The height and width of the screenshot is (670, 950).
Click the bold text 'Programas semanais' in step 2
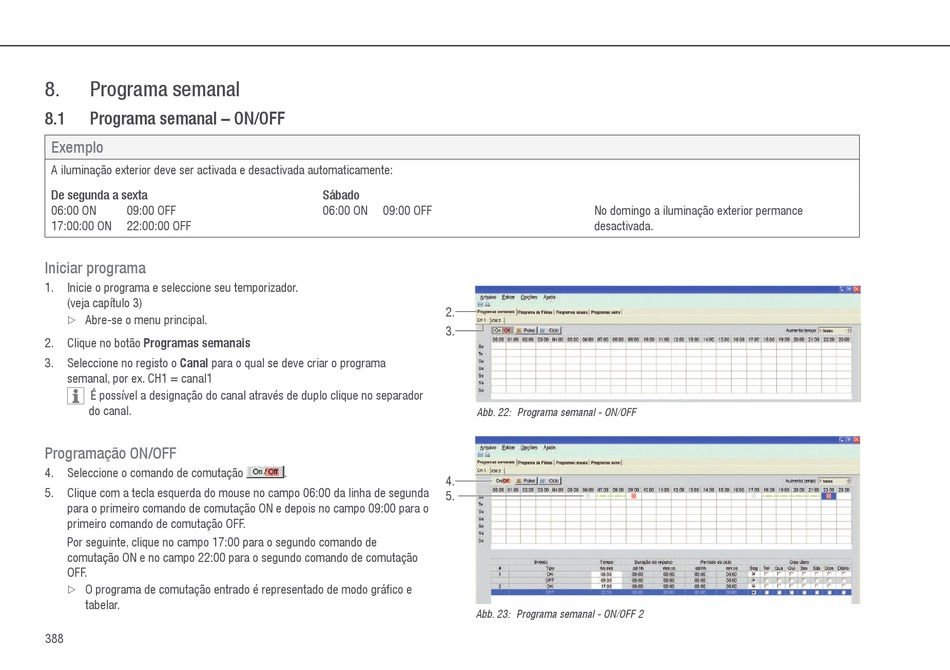tap(197, 343)
